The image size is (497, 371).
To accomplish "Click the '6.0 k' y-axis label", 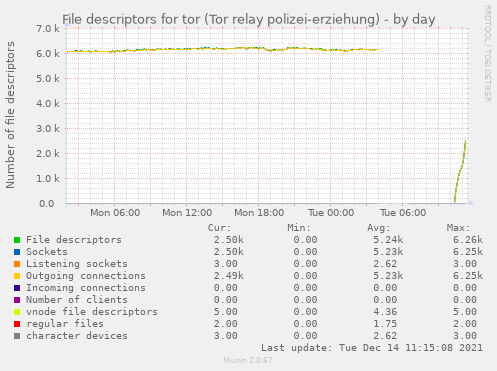I will click(48, 54).
